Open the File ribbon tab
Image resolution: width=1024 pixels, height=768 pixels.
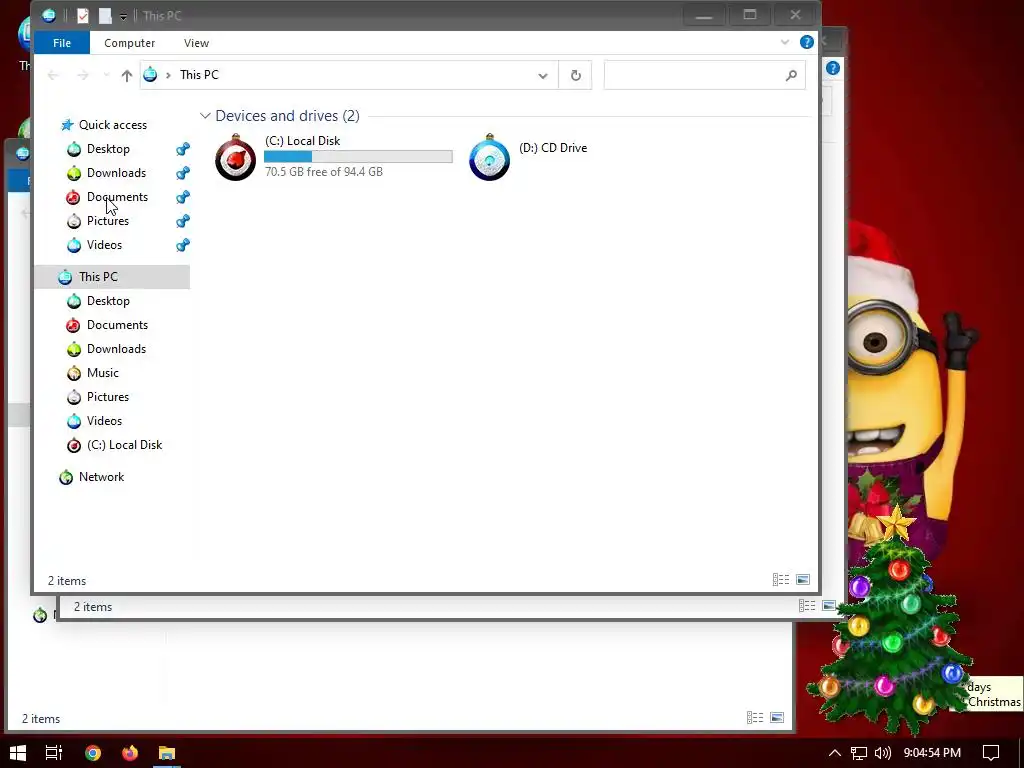click(x=62, y=43)
